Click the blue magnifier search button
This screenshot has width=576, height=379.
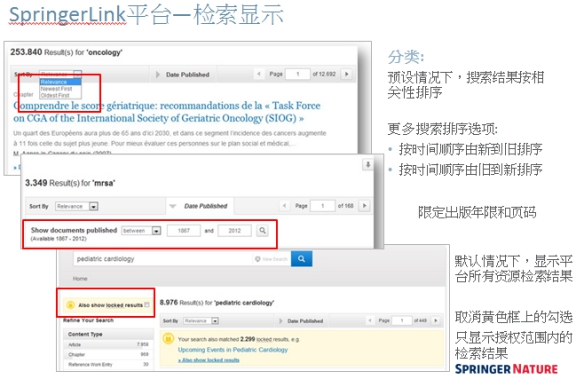301,259
